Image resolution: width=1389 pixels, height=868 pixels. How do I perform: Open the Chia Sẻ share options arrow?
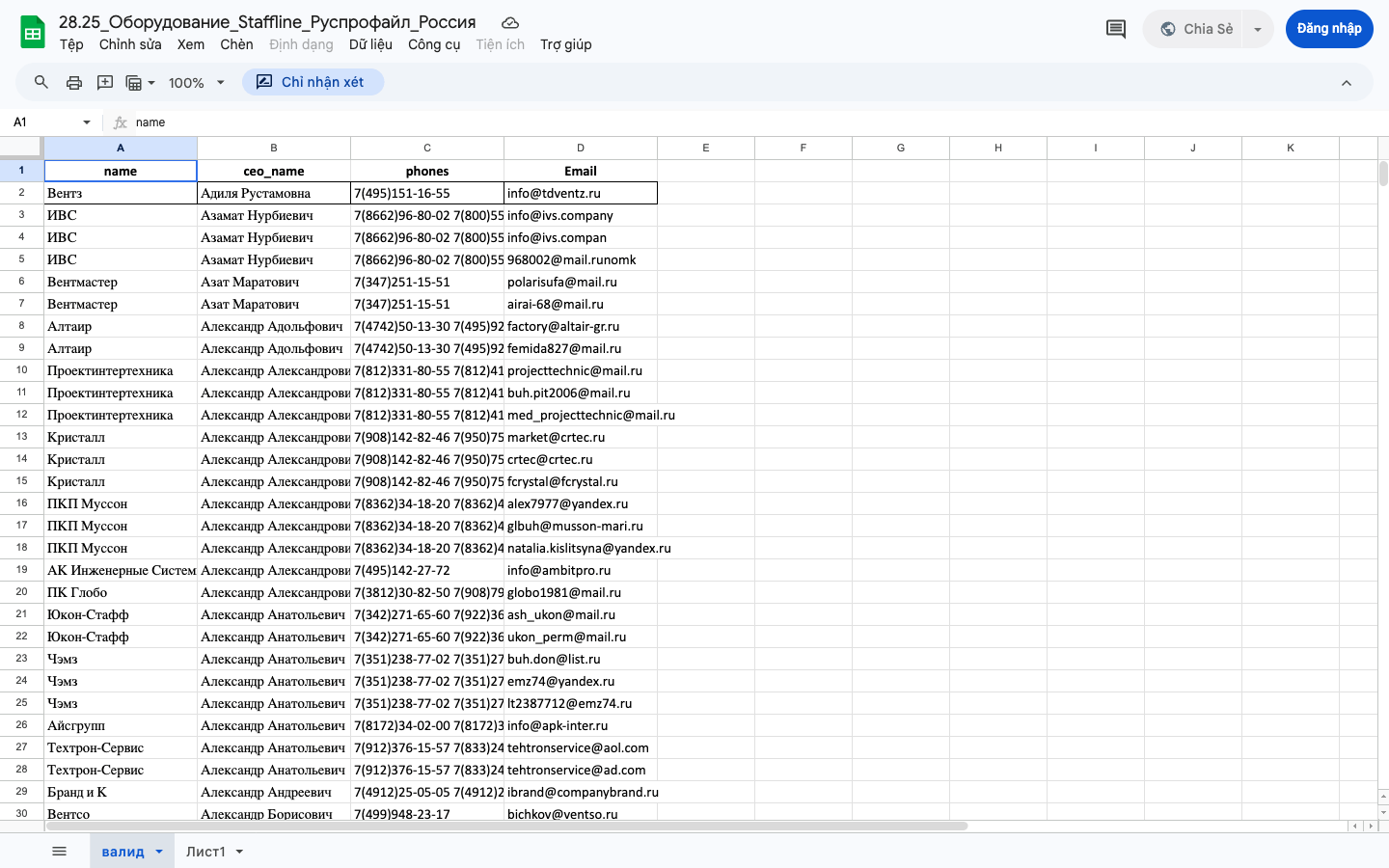1257,29
